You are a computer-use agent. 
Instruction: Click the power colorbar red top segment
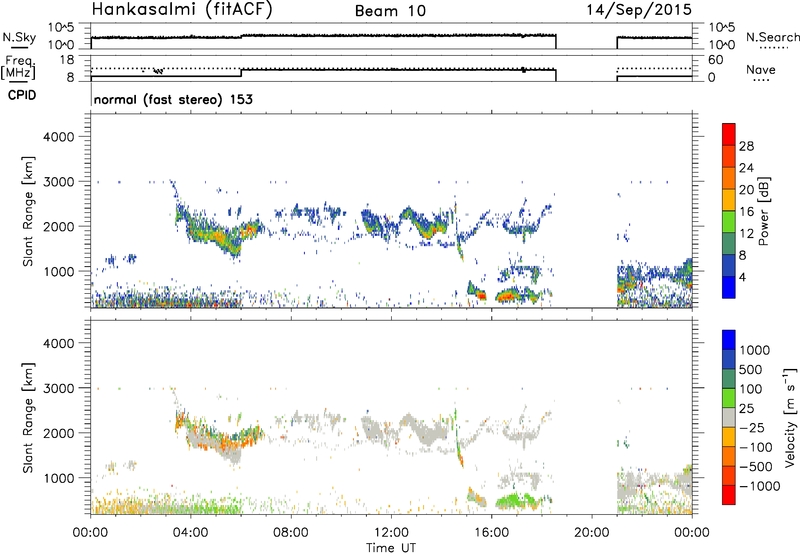pos(729,134)
